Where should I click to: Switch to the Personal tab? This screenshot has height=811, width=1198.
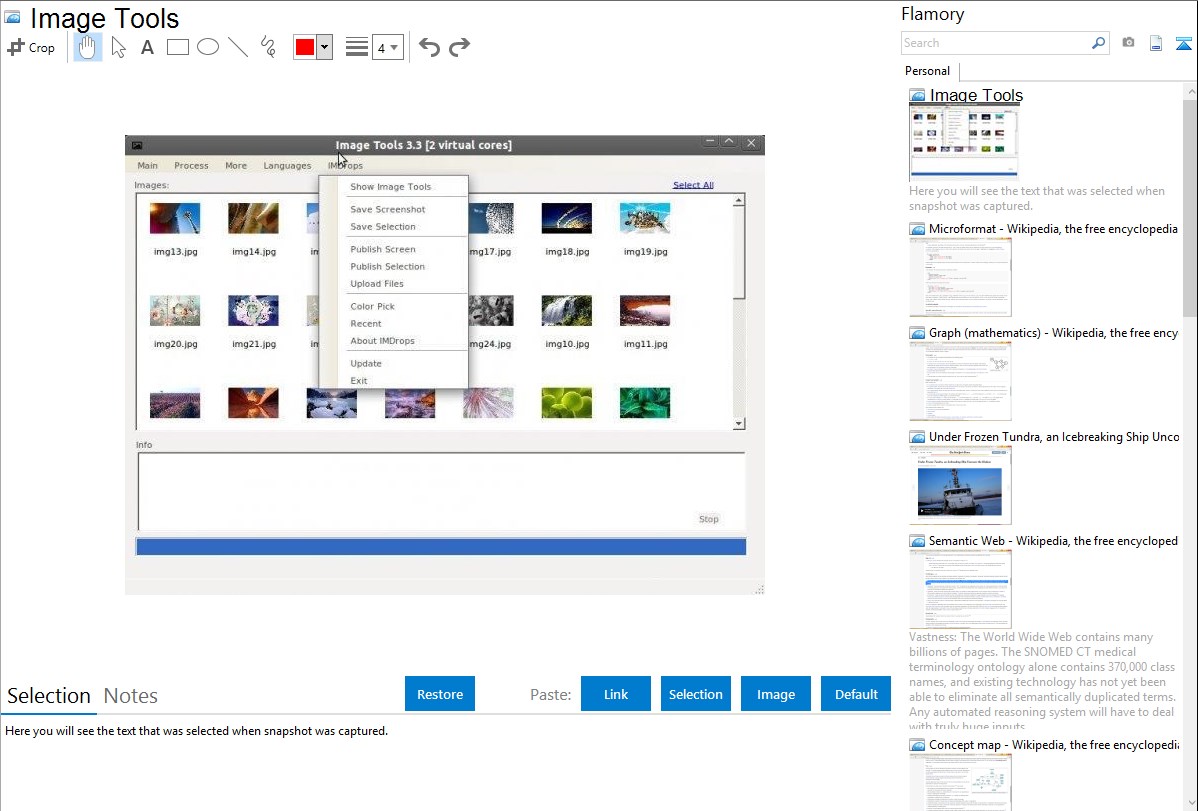tap(928, 71)
